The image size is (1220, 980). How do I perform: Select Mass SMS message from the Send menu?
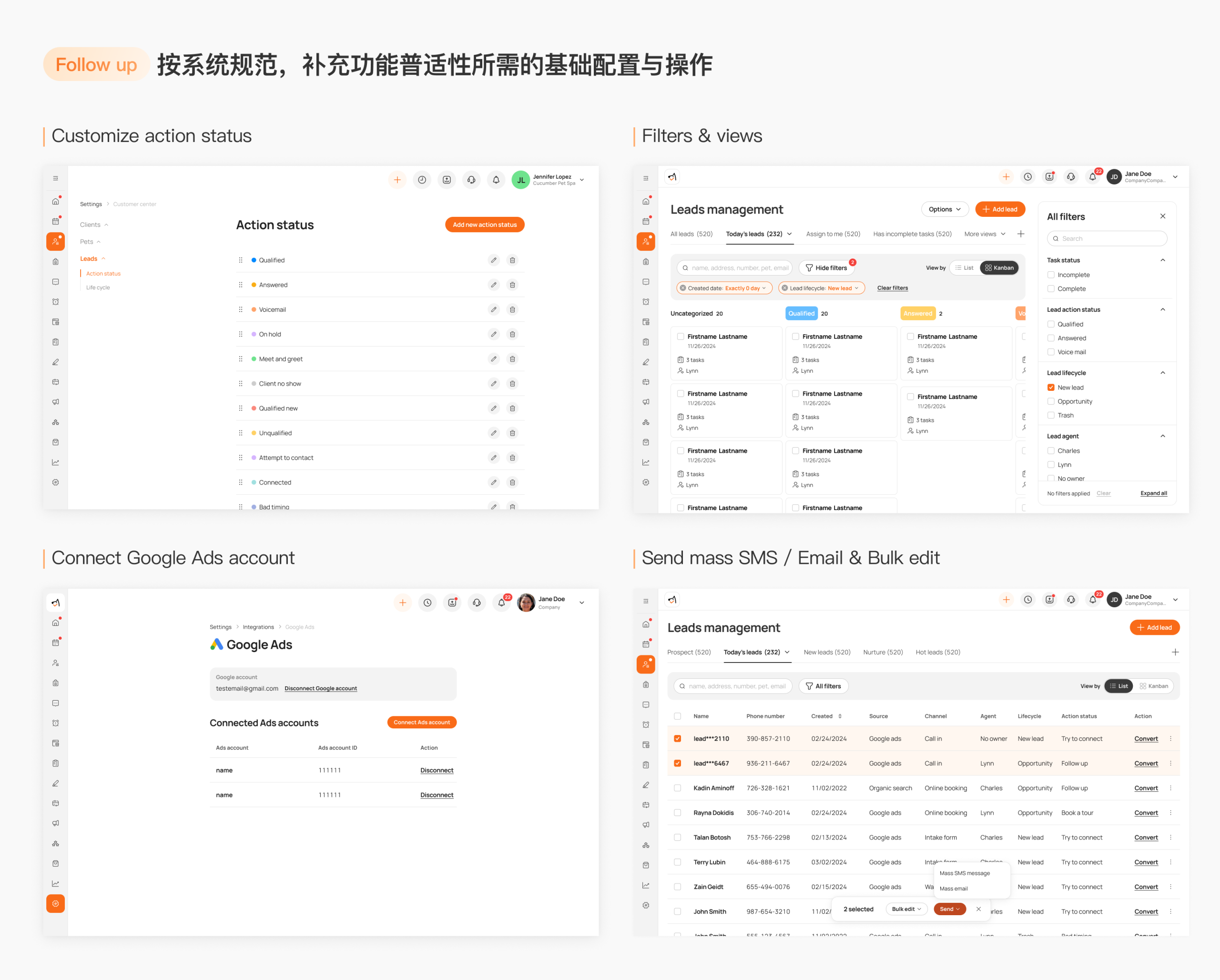pyautogui.click(x=964, y=874)
